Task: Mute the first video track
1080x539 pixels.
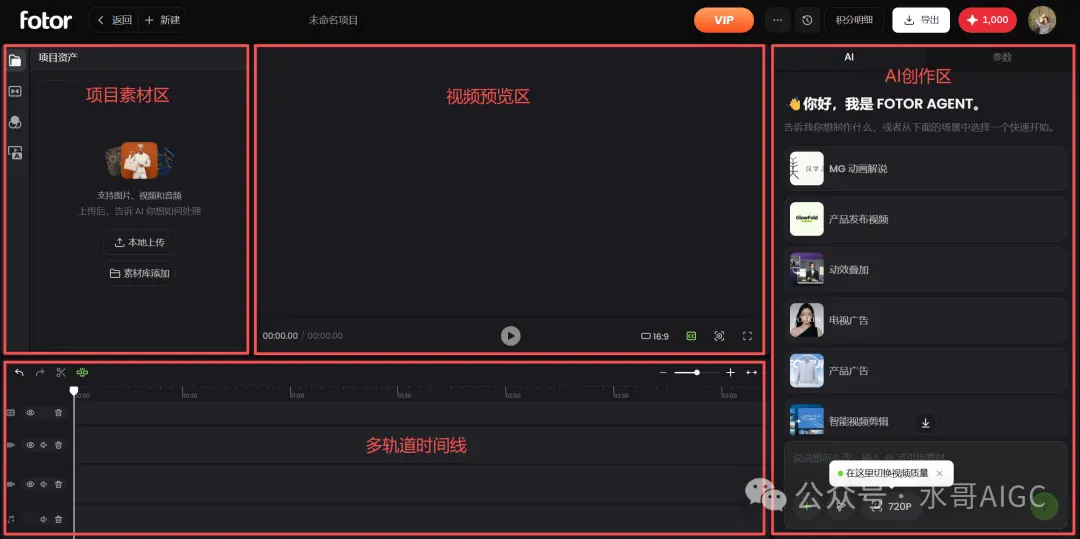Action: tap(44, 445)
